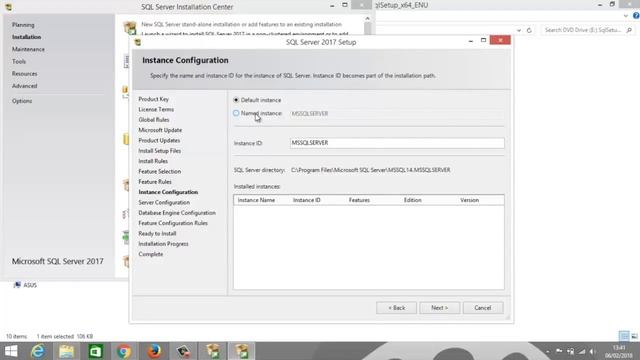The image size is (640, 360).
Task: Open Options in SQL Server Installation Center
Action: 22,101
